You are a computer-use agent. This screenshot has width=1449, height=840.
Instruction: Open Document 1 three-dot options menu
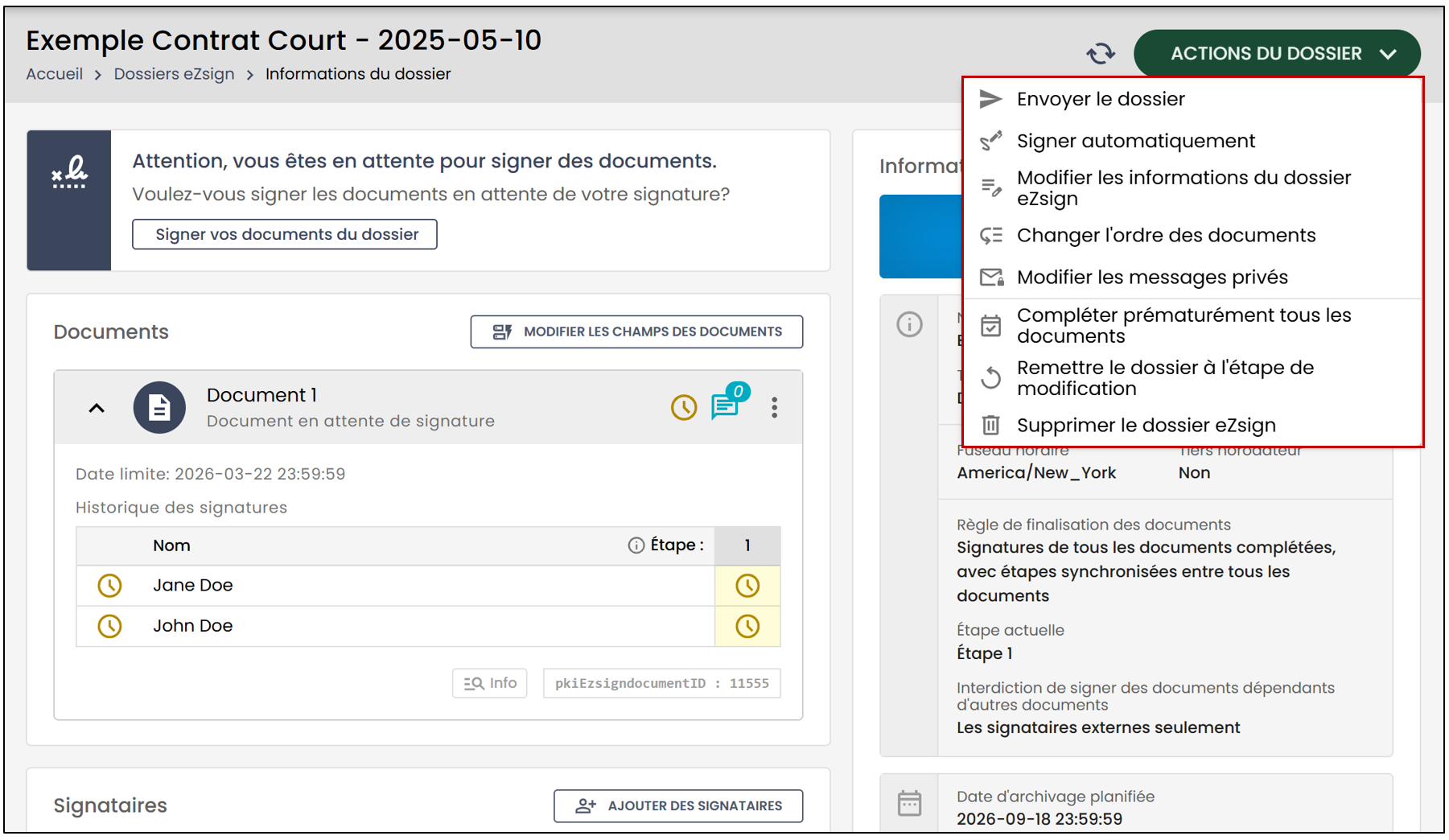pyautogui.click(x=774, y=408)
